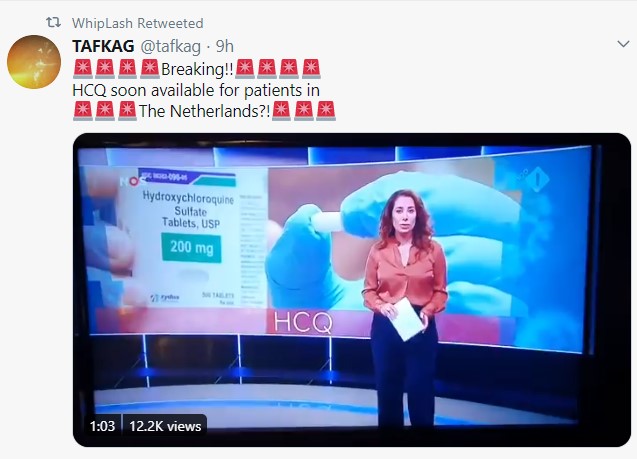Screen dimensions: 637x459
Task: Open the 9h timestamp permalink
Action: 225,46
